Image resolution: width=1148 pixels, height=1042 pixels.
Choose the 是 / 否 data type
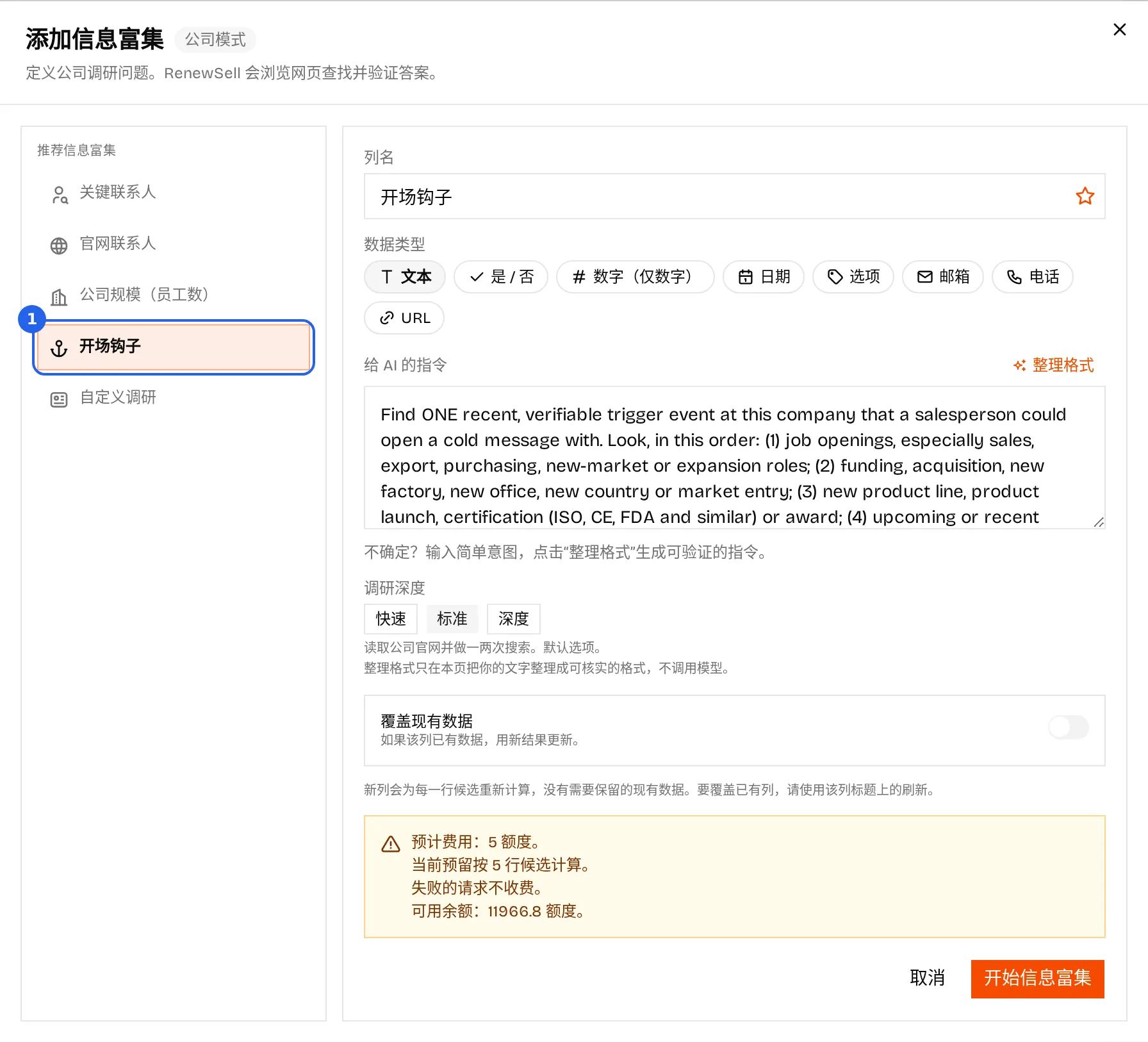tap(501, 277)
